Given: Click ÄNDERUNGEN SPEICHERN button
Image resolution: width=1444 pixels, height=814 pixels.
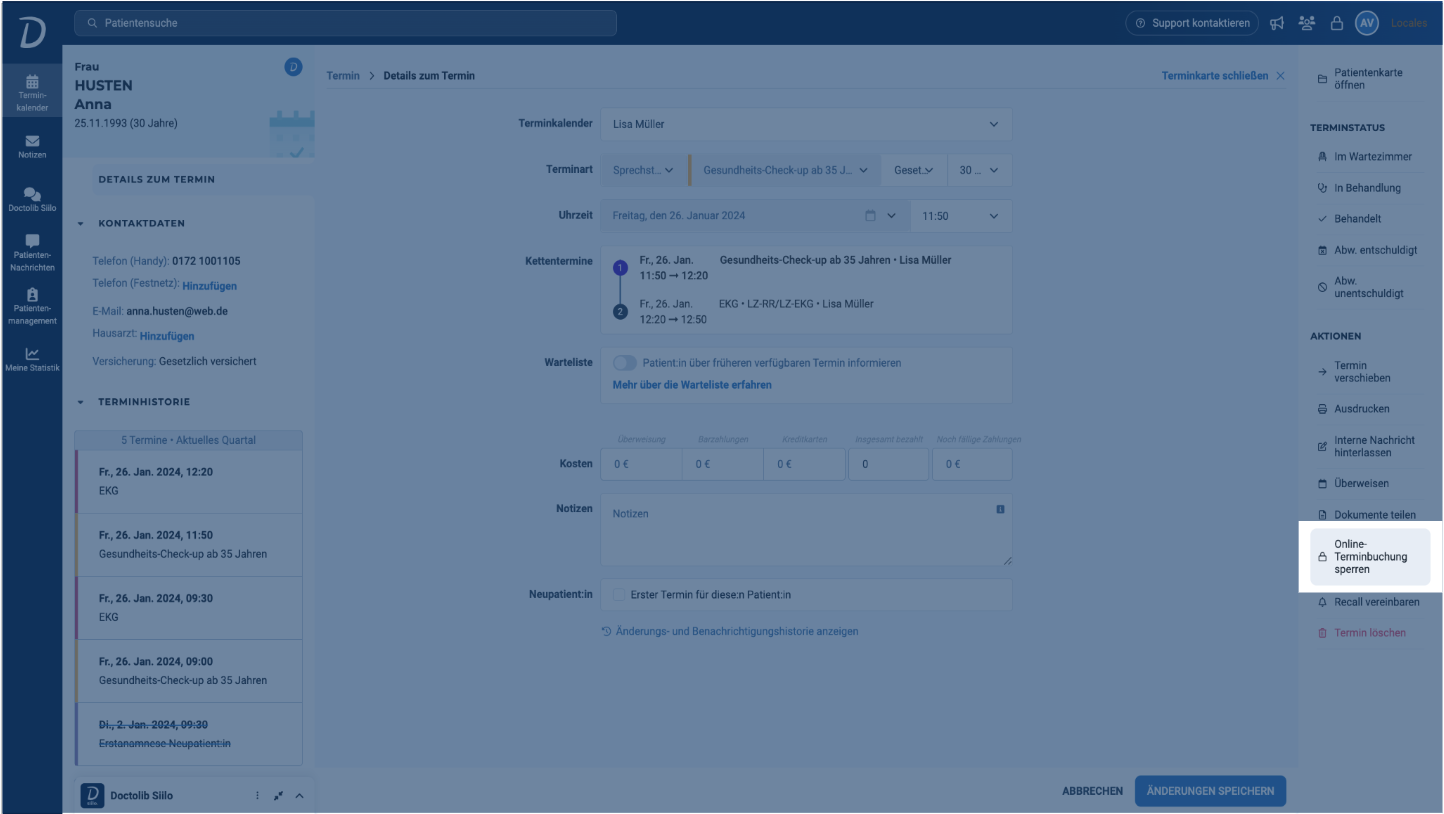Looking at the screenshot, I should pos(1210,791).
